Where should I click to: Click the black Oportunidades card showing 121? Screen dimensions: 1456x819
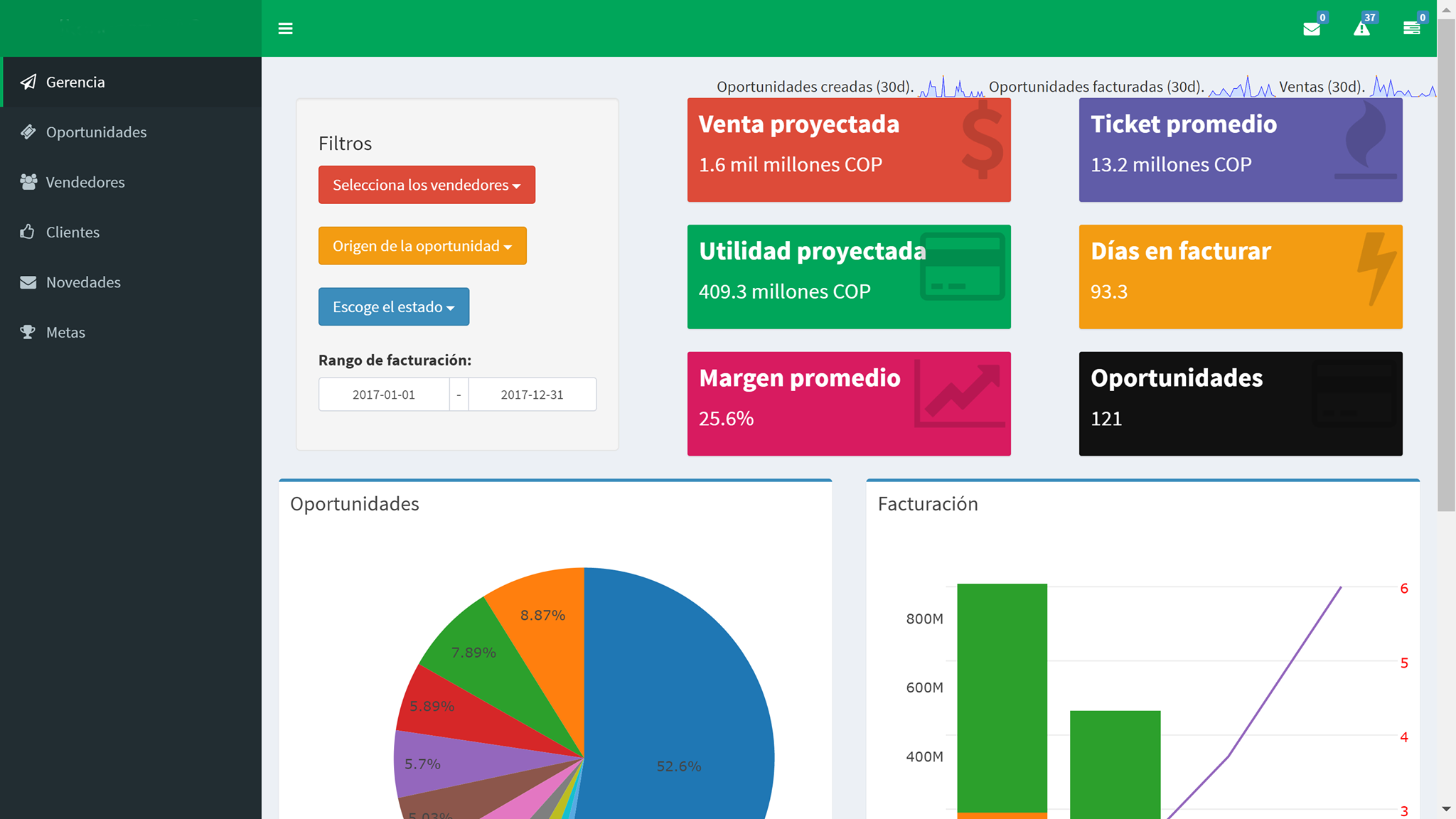(1240, 403)
